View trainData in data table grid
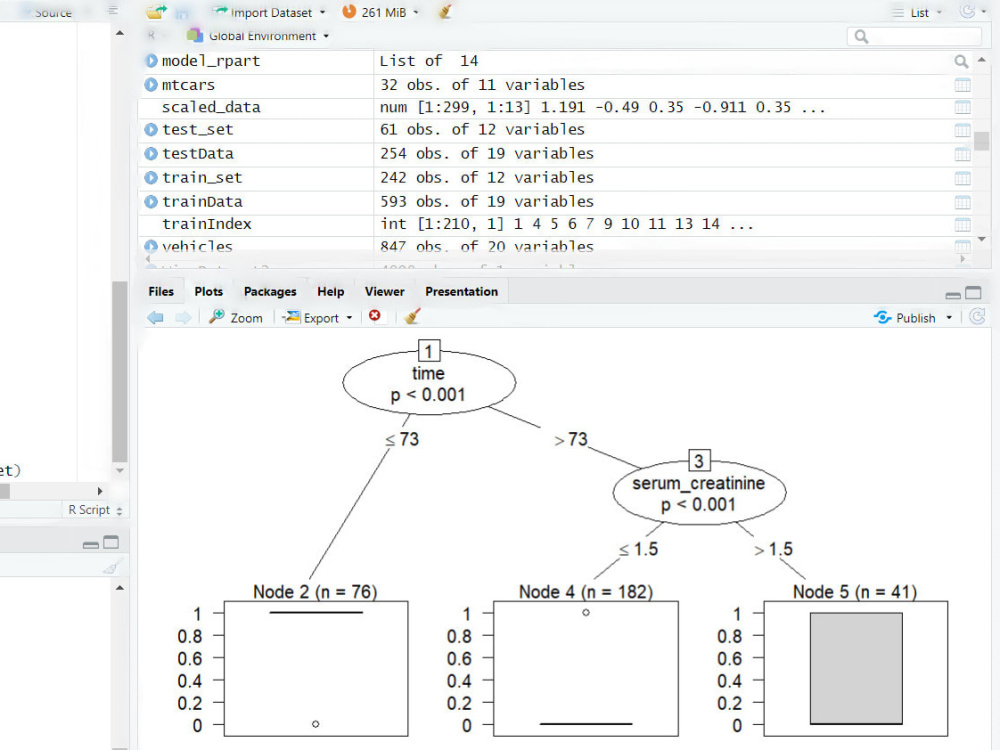The width and height of the screenshot is (1000, 750). [x=962, y=202]
